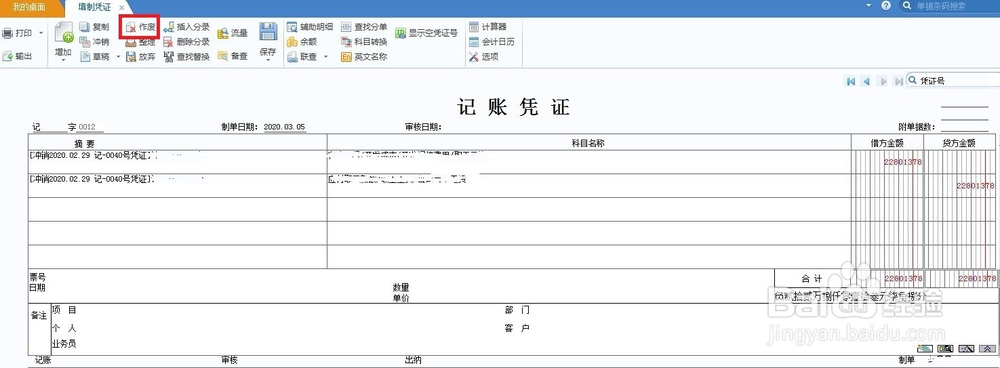Image resolution: width=1000 pixels, height=368 pixels.
Task: Click 查找分单 find split voucher
Action: (x=364, y=27)
